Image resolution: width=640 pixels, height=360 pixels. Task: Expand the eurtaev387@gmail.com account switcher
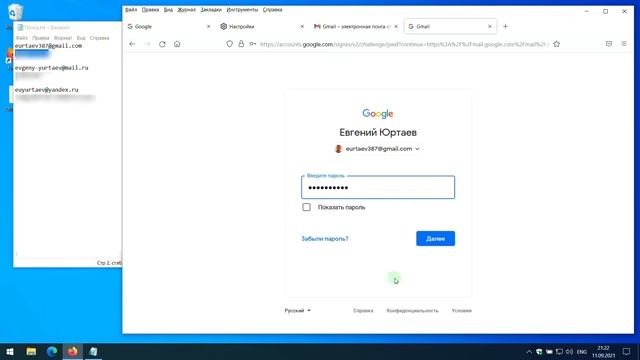tap(378, 149)
